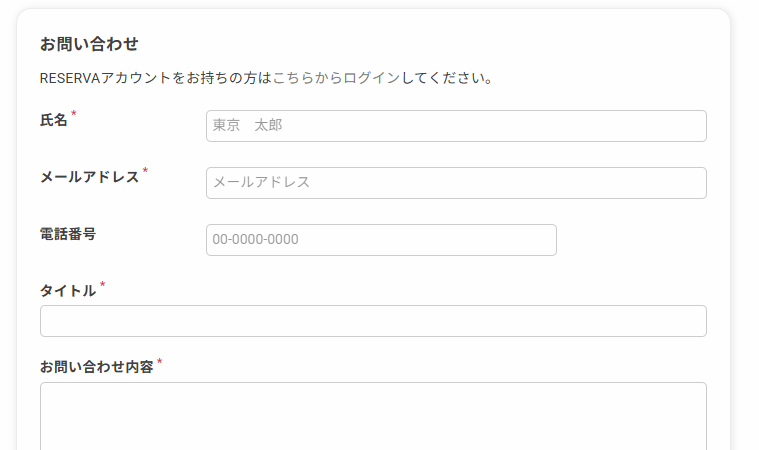Click the タイトル field label
The width and height of the screenshot is (759, 450).
point(68,291)
